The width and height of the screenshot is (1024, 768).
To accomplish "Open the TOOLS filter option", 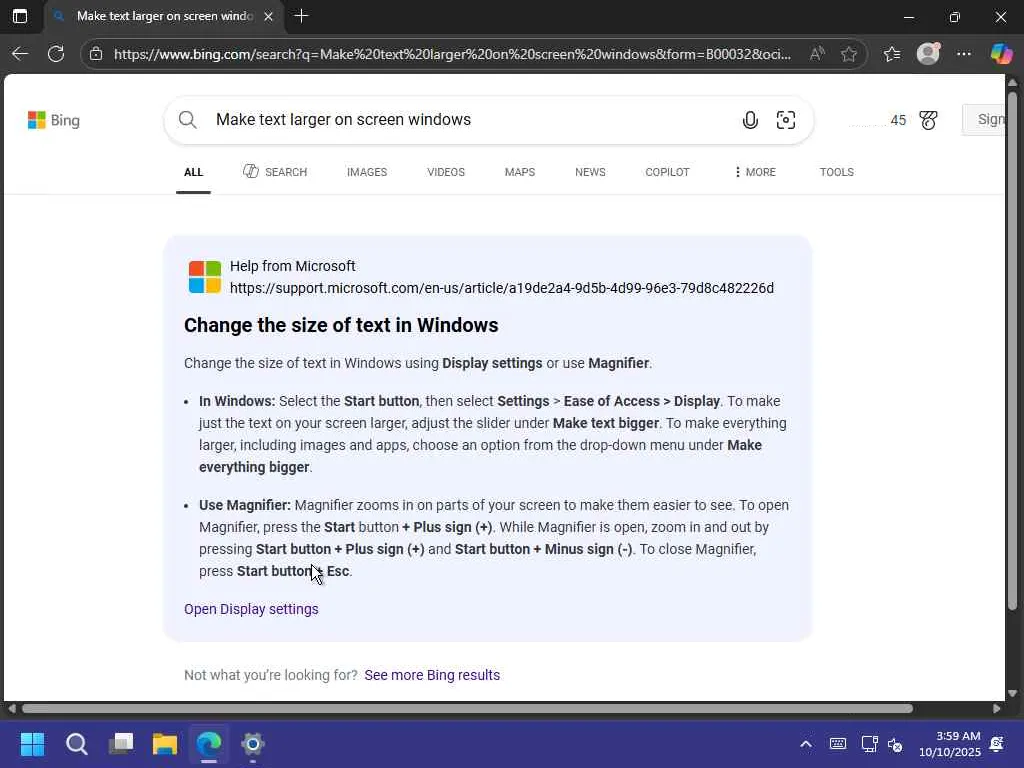I will (837, 172).
